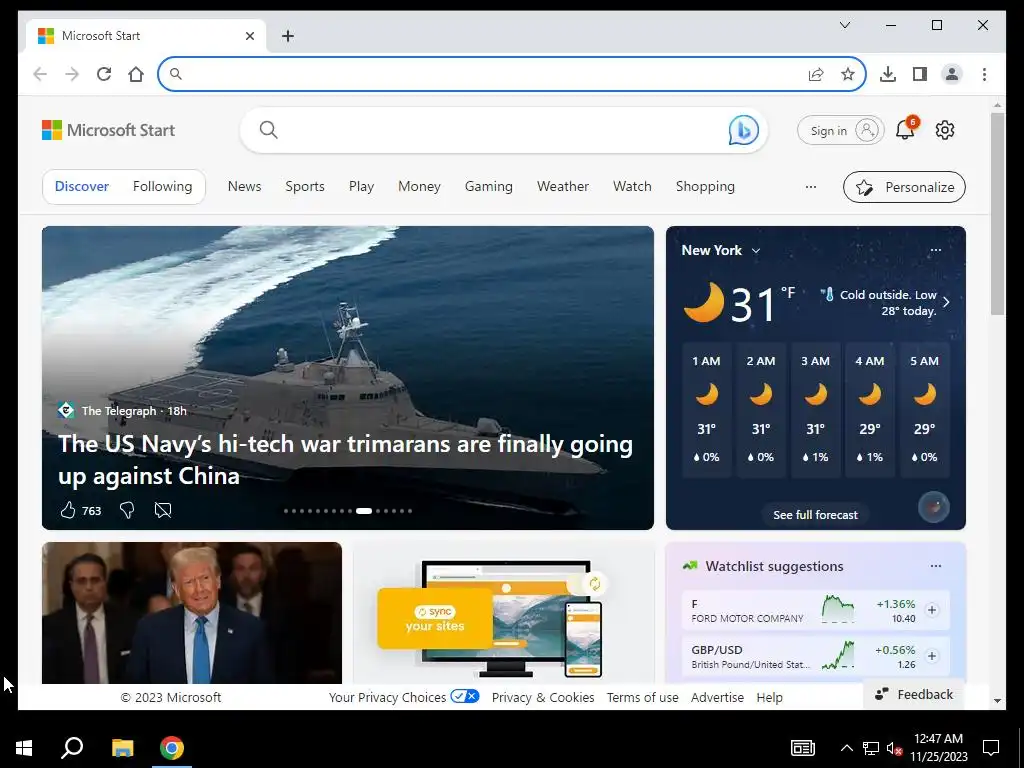Click Sign in button
Screen dimensions: 1024x768
coord(840,131)
